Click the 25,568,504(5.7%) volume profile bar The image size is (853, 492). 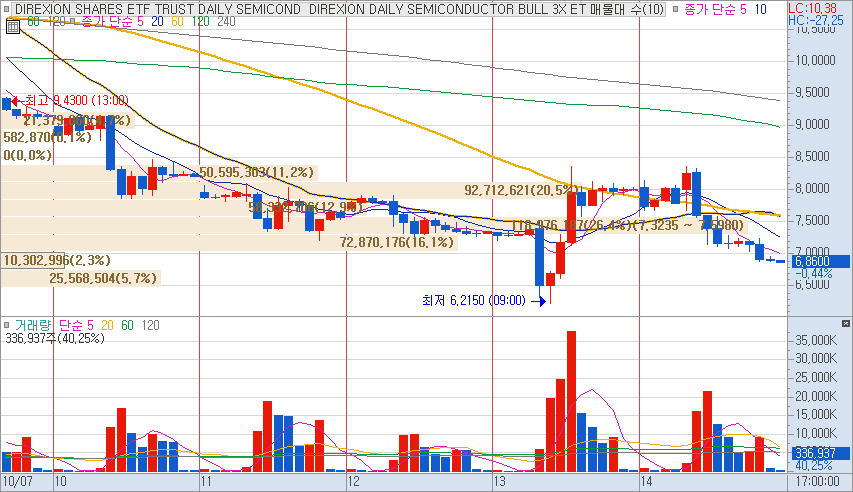81,279
